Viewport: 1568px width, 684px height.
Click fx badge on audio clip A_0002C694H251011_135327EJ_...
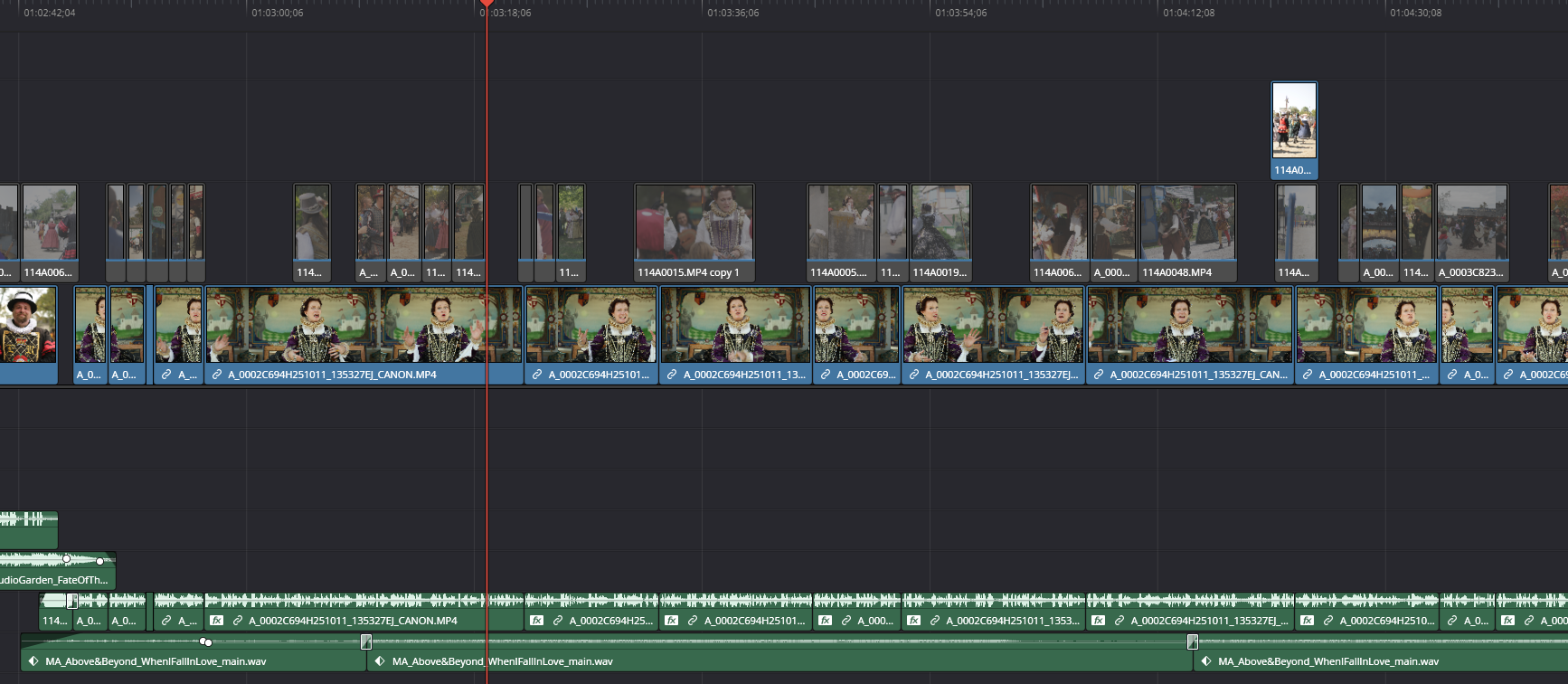pos(1099,621)
